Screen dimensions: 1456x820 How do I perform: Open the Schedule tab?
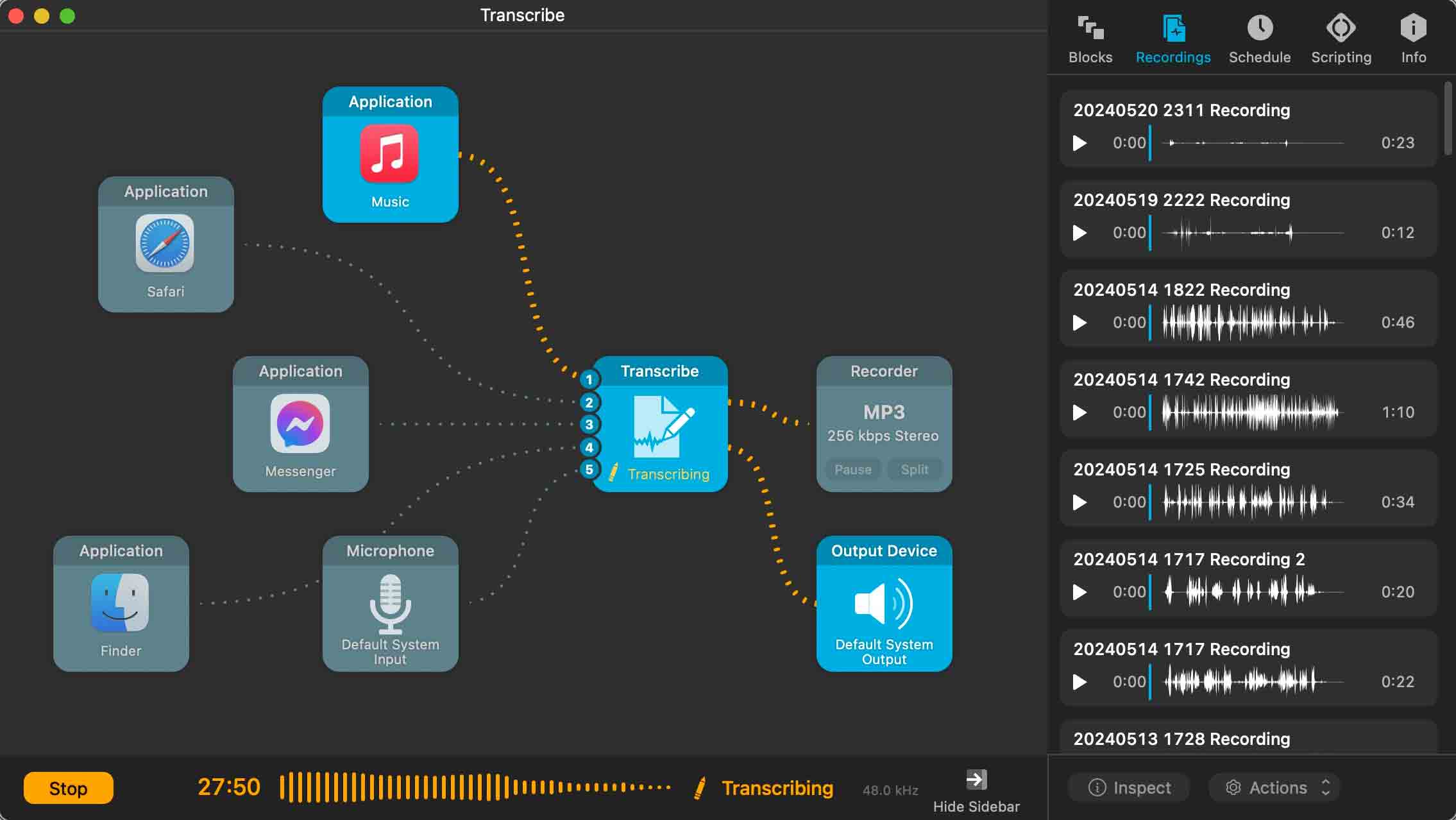pyautogui.click(x=1260, y=39)
